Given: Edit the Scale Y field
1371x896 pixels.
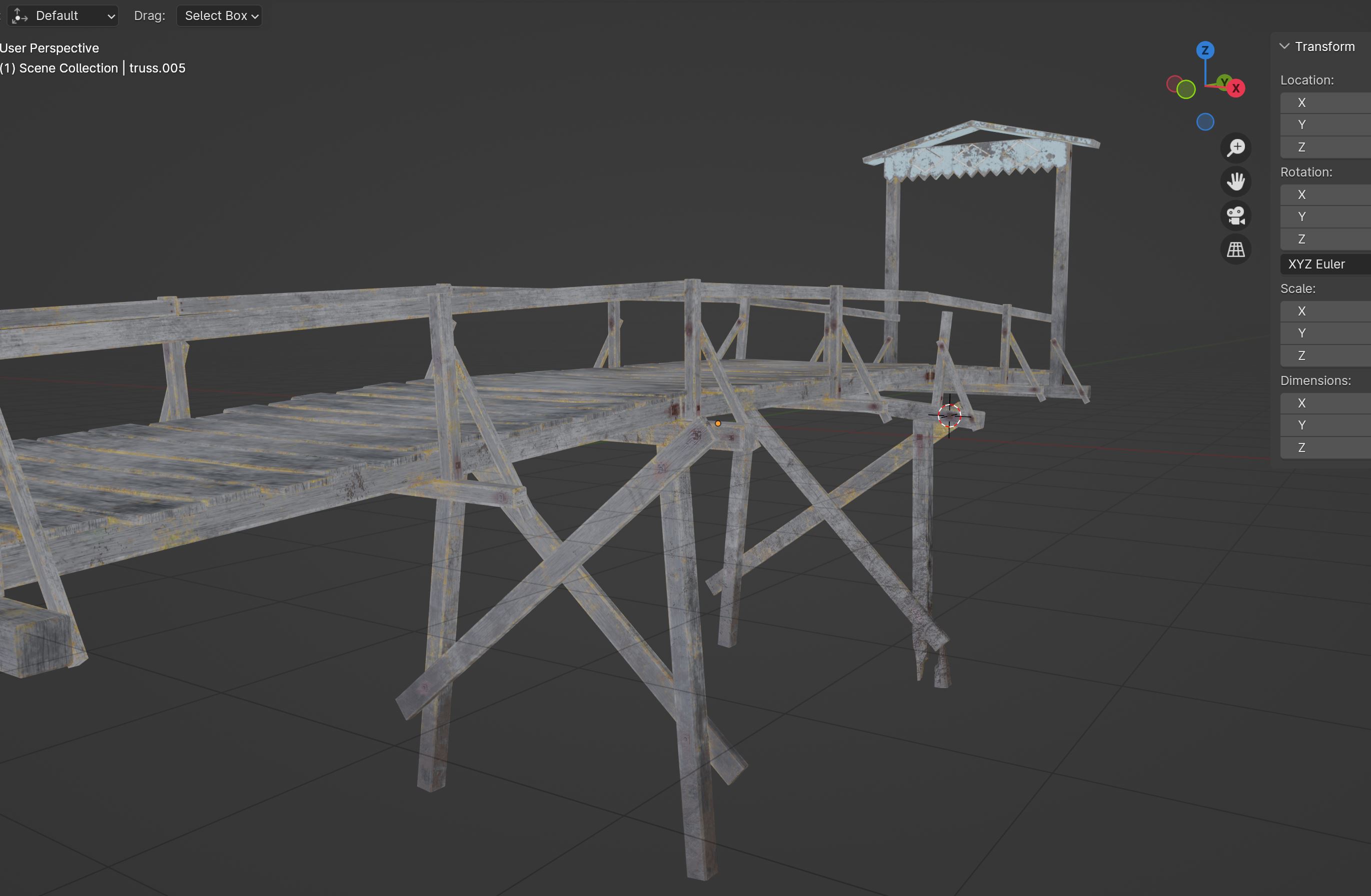Looking at the screenshot, I should click(x=1325, y=333).
